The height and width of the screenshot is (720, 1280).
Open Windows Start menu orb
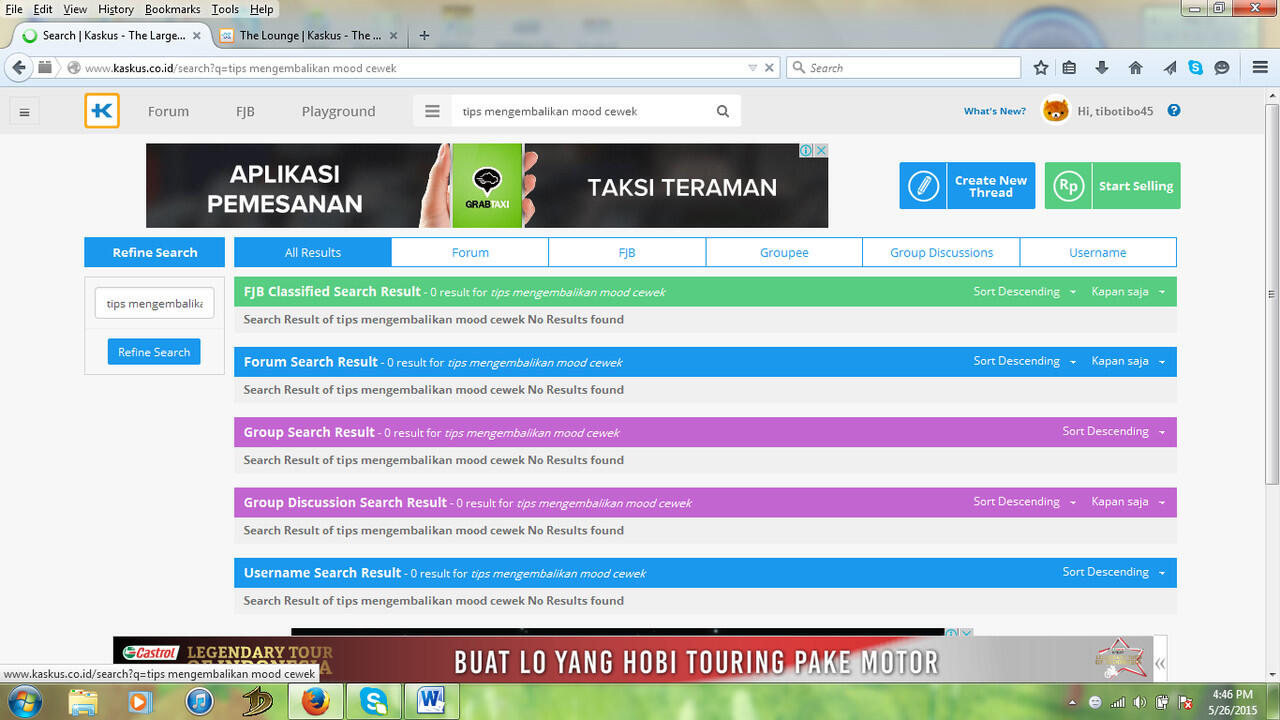24,701
